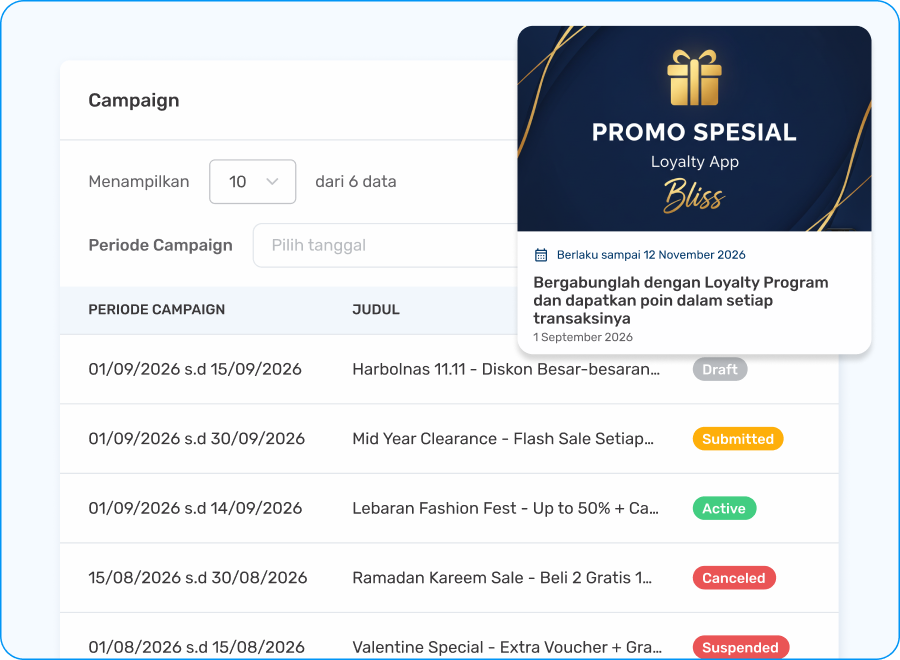This screenshot has height=660, width=900.
Task: Click the calendar icon beside Berlaku sampai
Action: click(x=541, y=255)
